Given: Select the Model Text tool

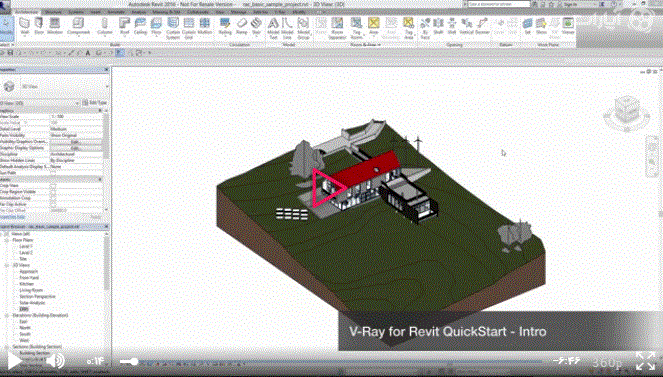Looking at the screenshot, I should click(273, 28).
